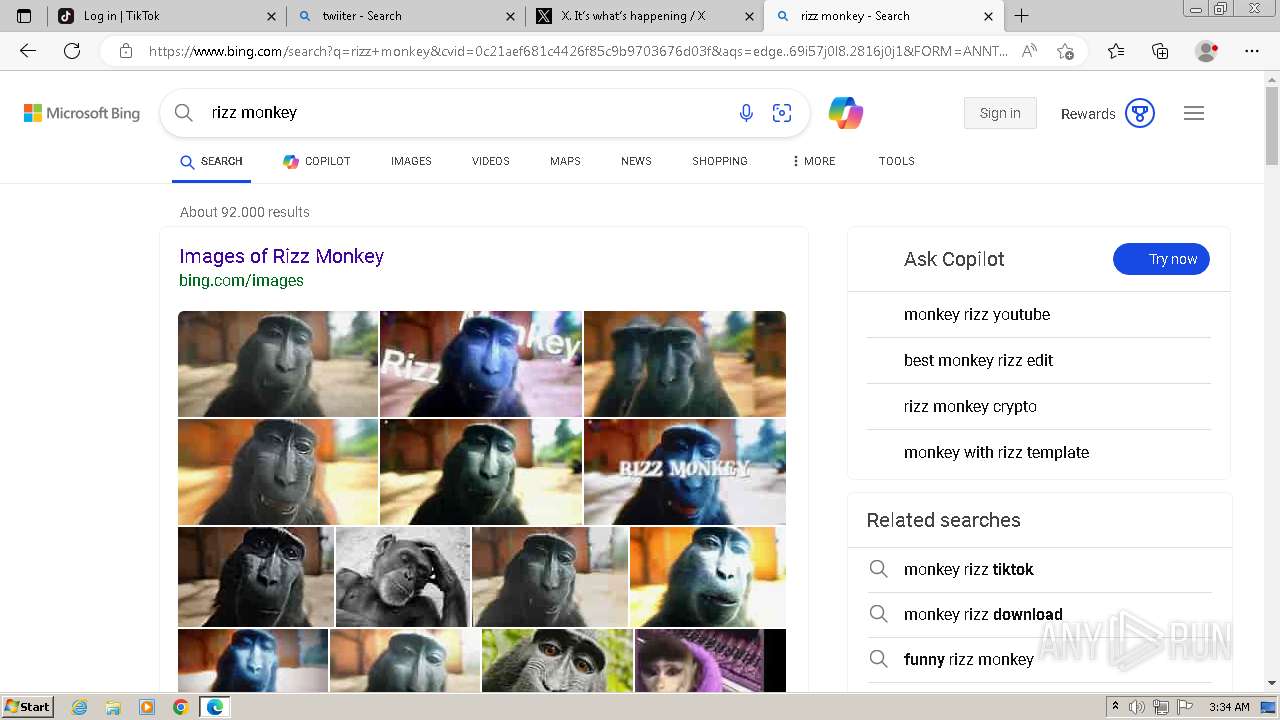Select best monkey rizz edit suggestion
1280x720 pixels.
tap(978, 360)
